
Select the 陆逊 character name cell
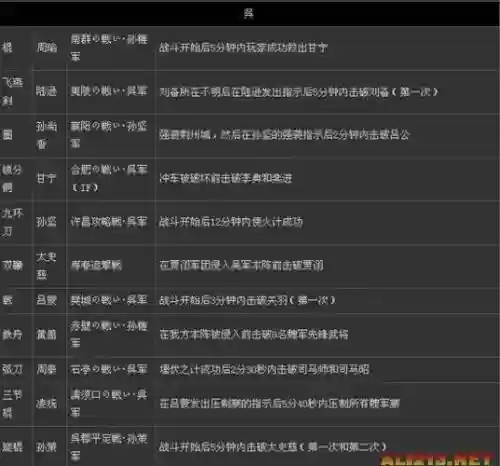click(x=47, y=91)
